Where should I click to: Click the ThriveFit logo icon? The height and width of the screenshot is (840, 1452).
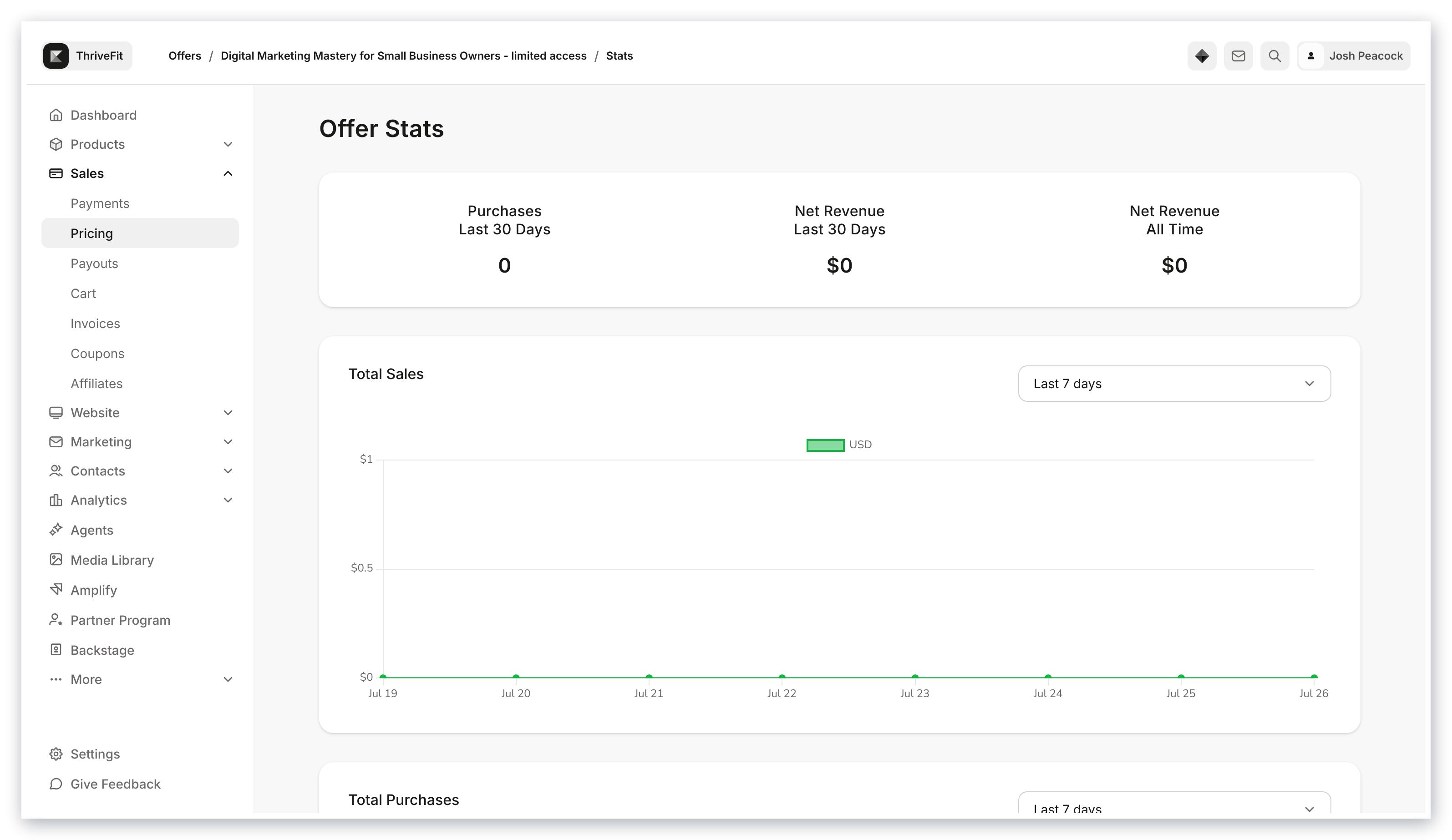pyautogui.click(x=56, y=56)
